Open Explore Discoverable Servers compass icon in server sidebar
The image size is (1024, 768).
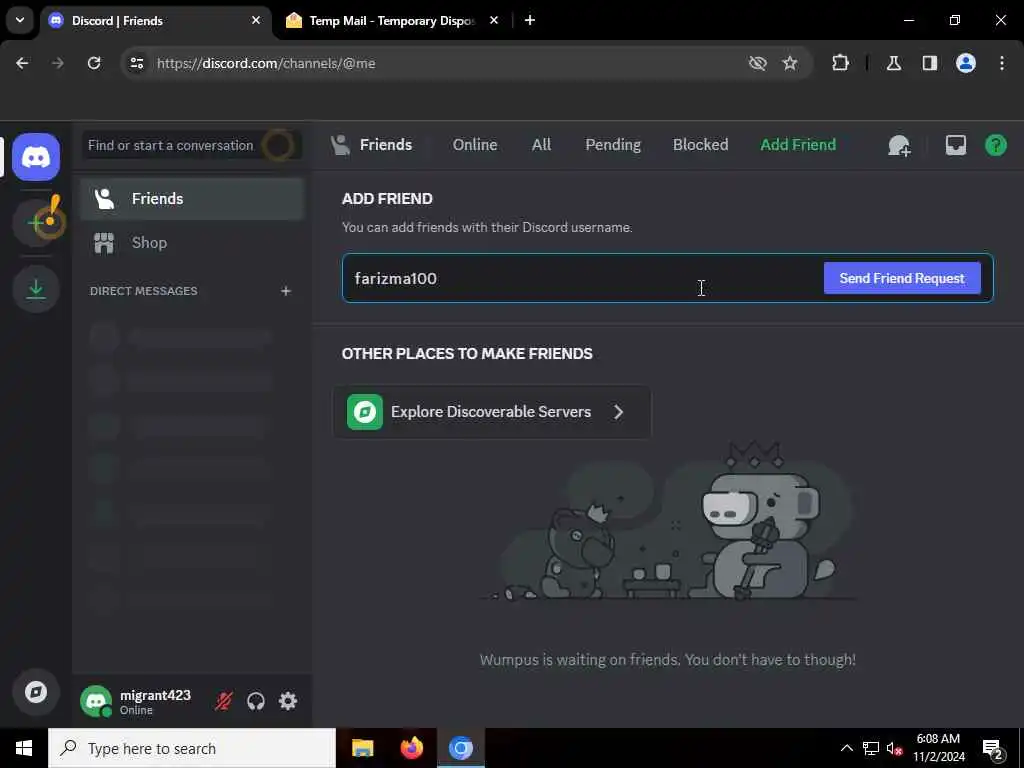pyautogui.click(x=36, y=692)
